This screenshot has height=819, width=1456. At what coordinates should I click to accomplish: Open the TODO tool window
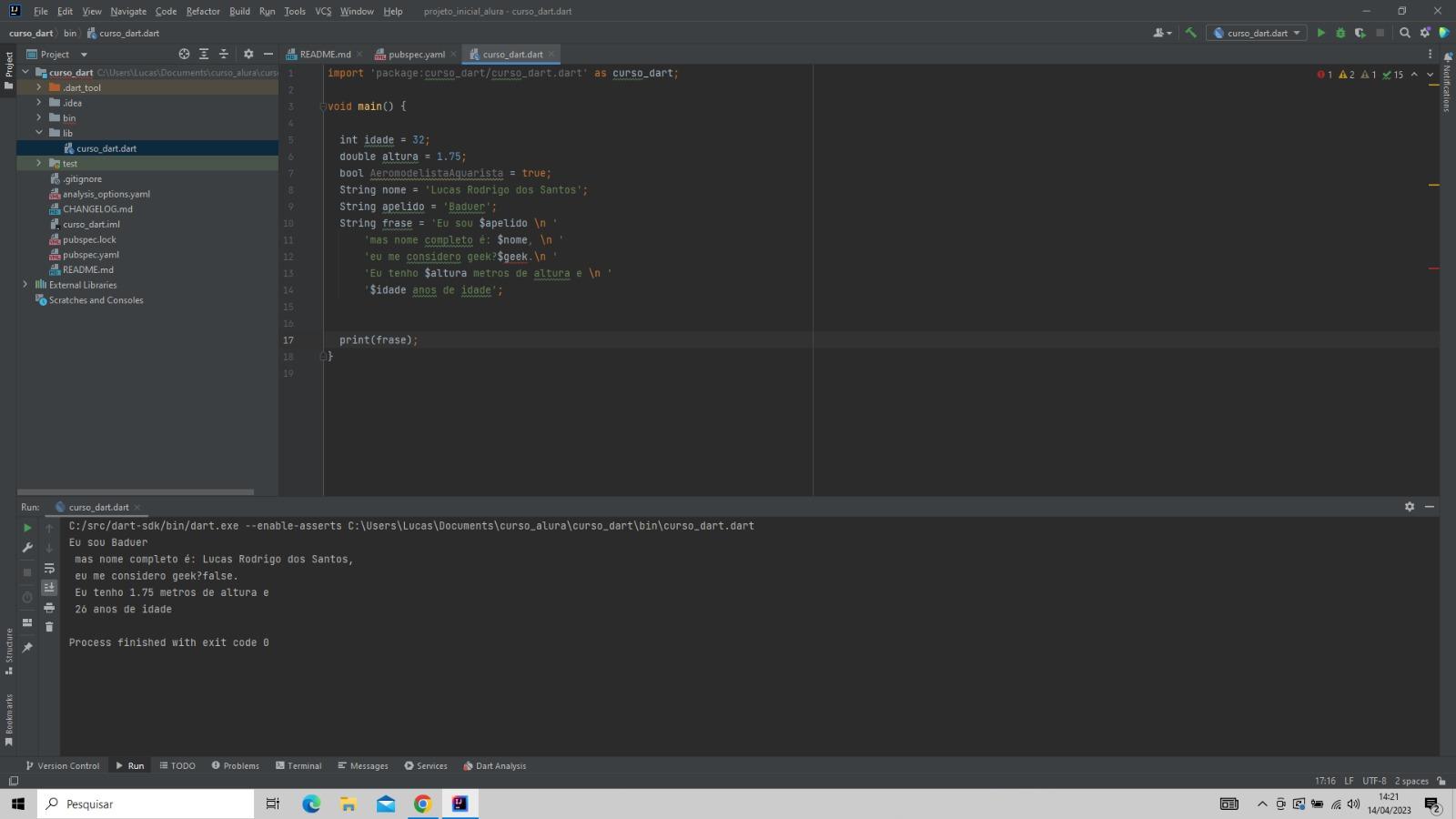coord(177,765)
